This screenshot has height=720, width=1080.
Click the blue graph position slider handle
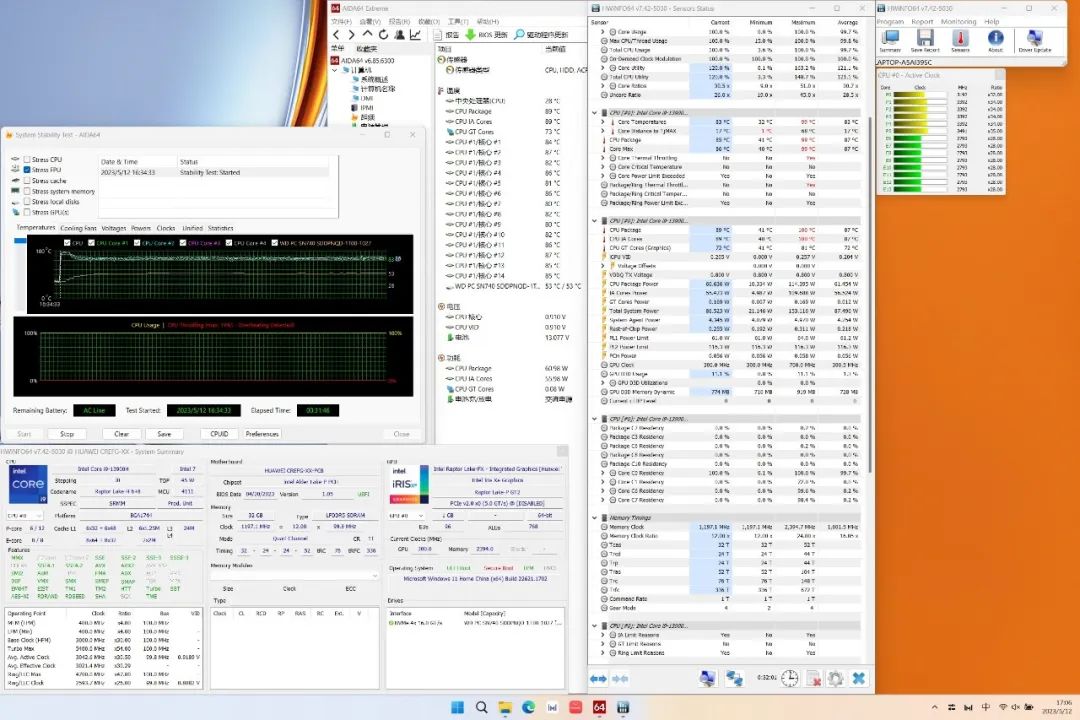[x=20, y=241]
